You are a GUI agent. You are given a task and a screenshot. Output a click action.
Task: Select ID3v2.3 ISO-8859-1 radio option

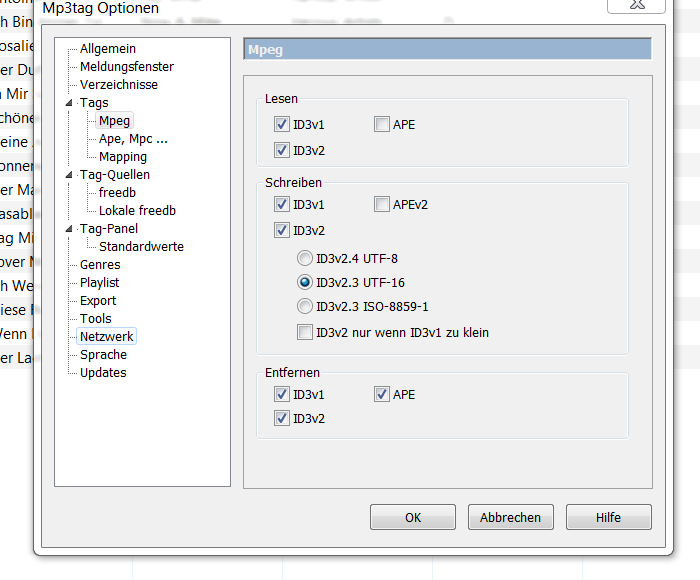305,306
